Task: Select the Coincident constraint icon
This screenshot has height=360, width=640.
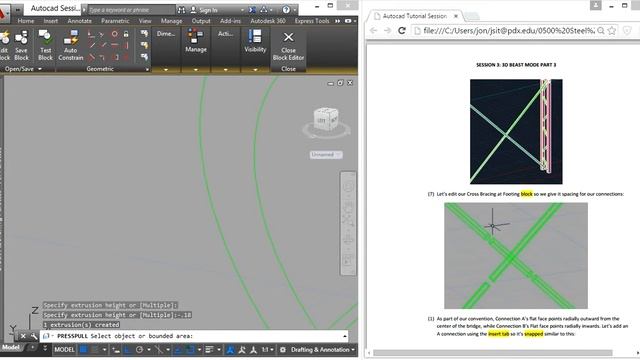Action: 91,34
